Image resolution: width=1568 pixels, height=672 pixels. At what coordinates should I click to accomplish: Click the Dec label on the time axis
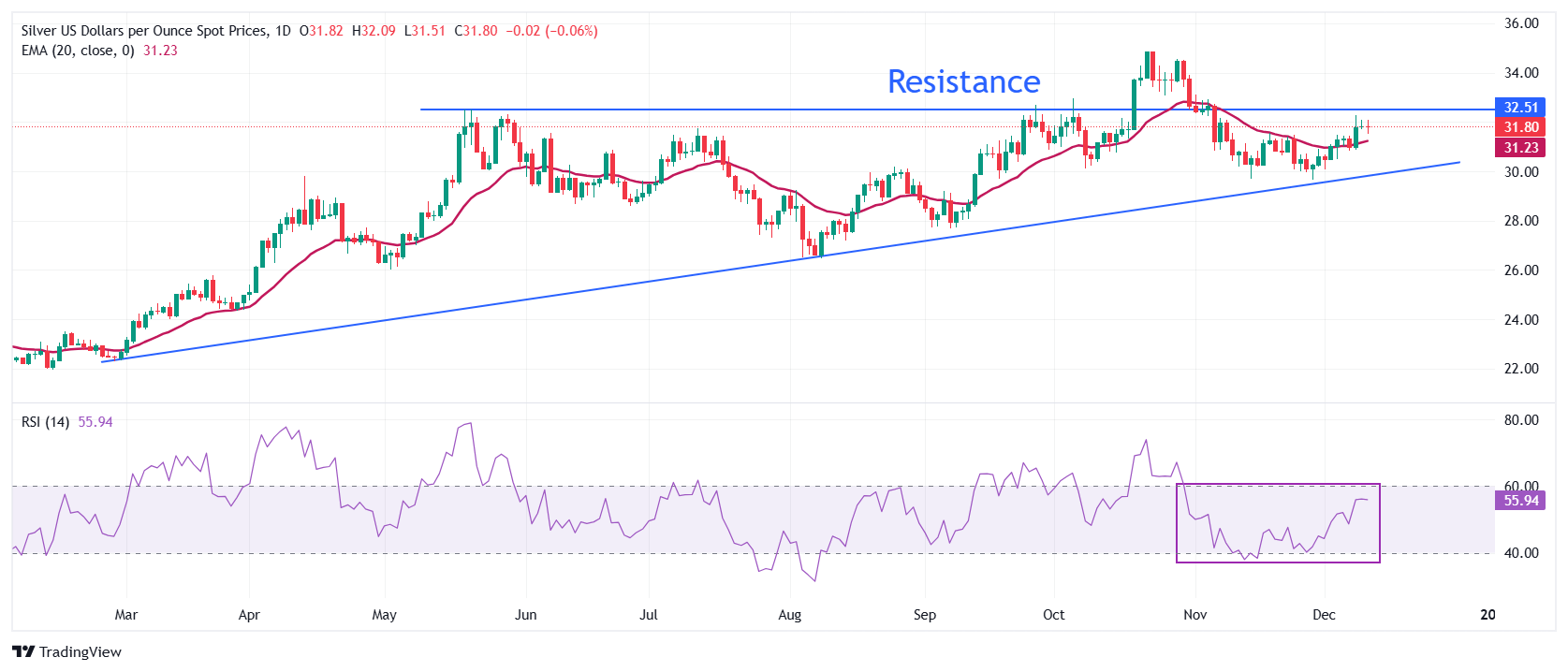[1324, 615]
